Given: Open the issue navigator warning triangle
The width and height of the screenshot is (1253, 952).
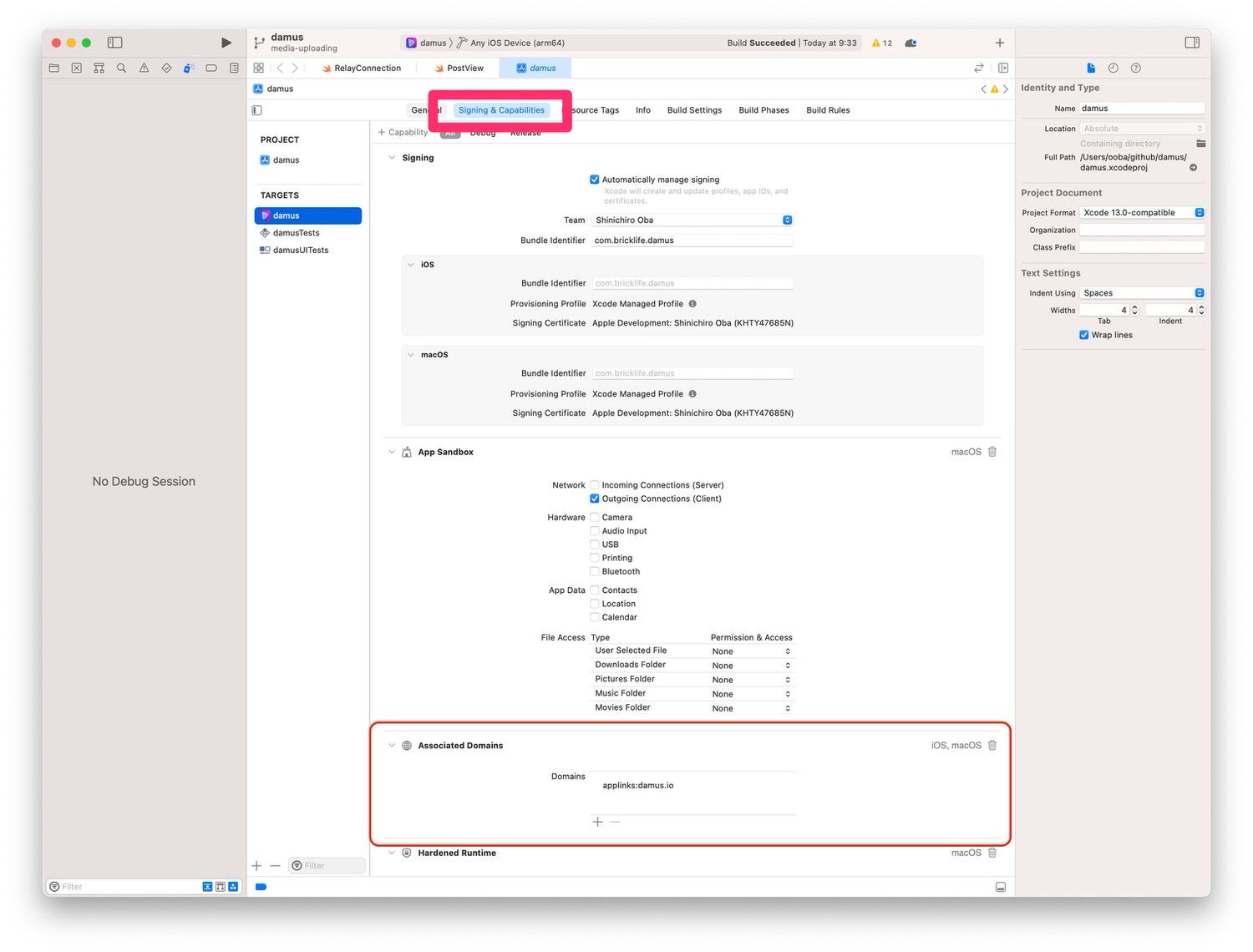Looking at the screenshot, I should [145, 68].
